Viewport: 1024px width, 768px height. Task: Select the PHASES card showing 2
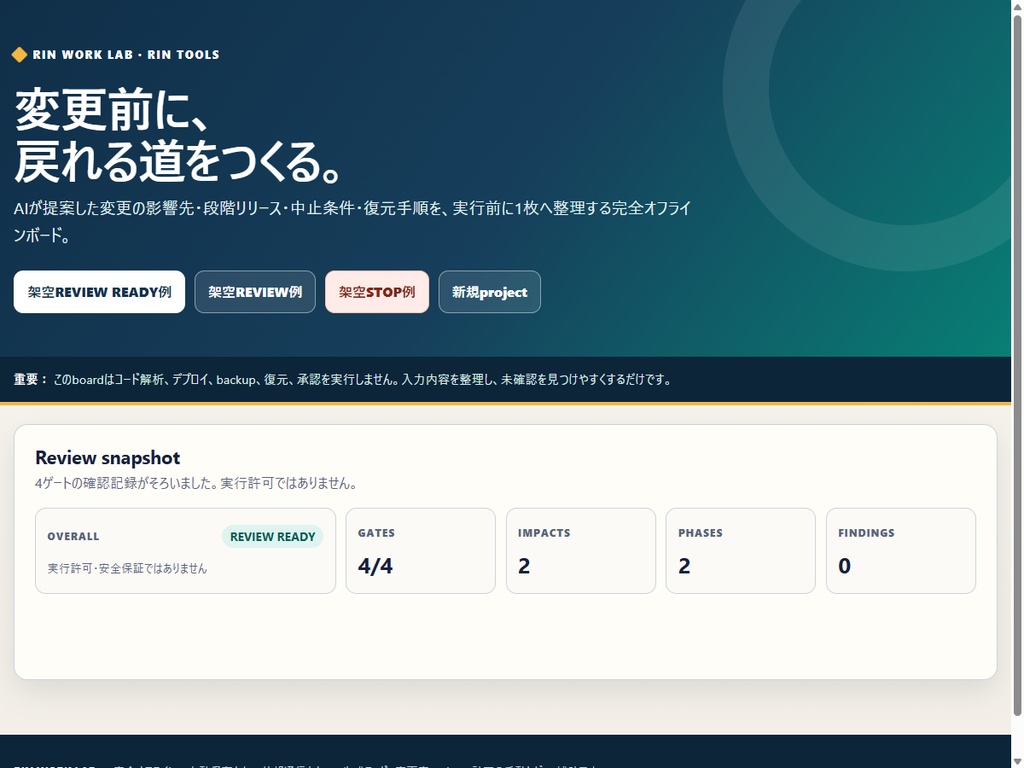point(741,551)
